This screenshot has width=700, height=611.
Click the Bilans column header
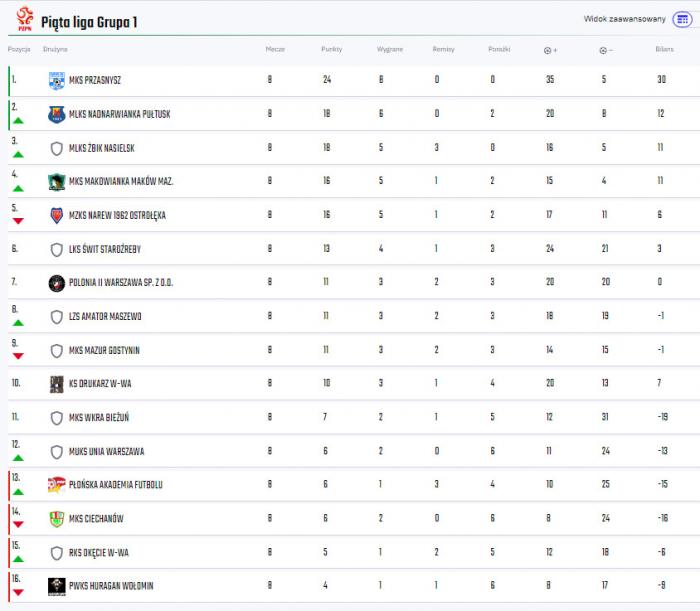pyautogui.click(x=664, y=49)
